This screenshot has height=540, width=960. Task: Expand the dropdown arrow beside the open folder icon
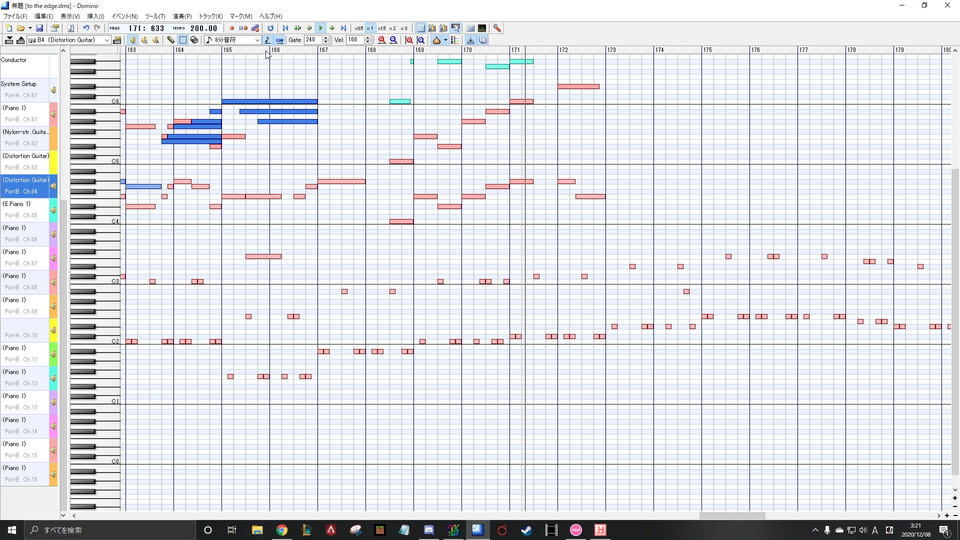tap(29, 28)
